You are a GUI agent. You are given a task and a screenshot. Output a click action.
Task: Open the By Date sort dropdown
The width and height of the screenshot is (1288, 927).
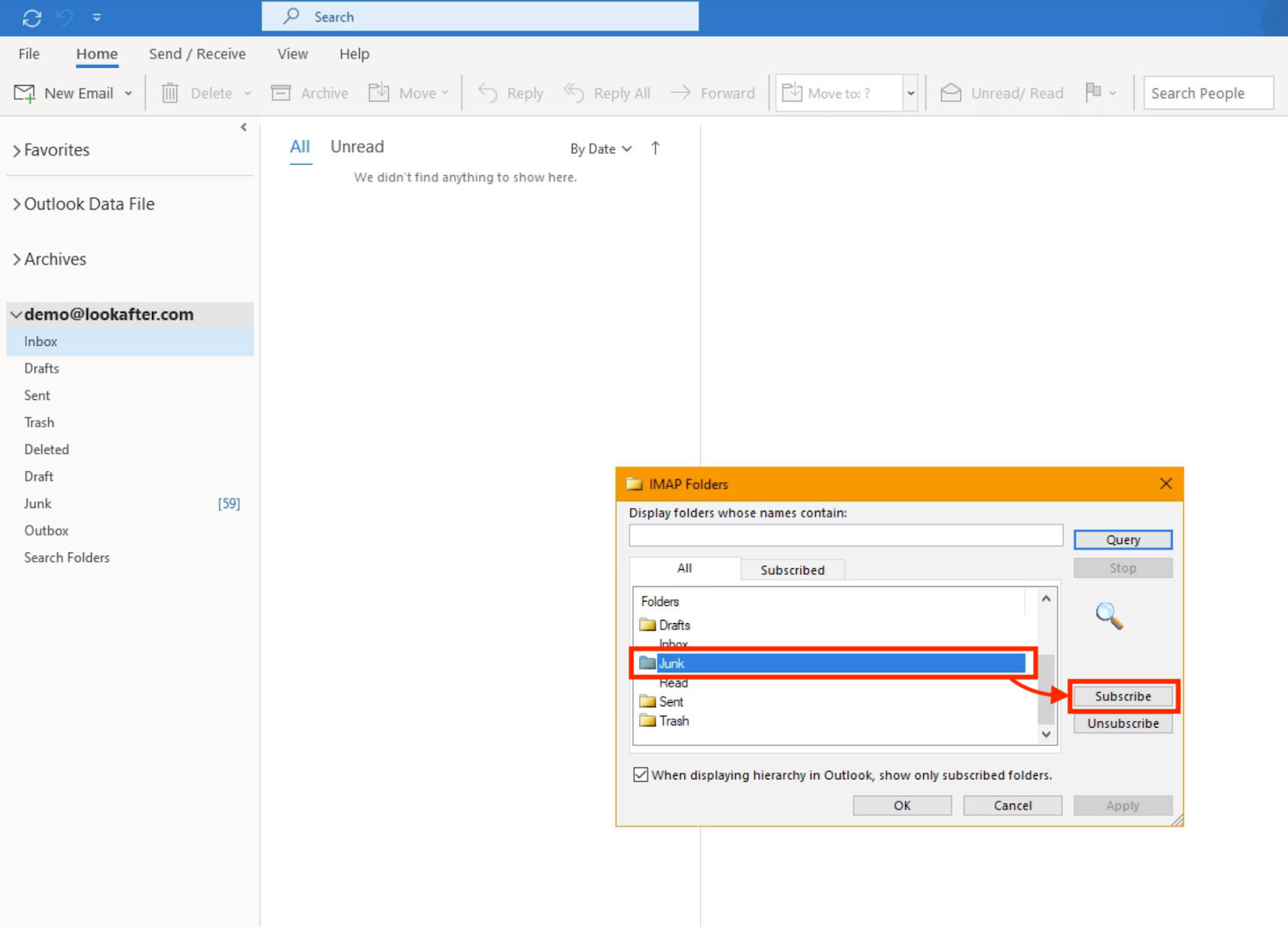click(x=600, y=148)
